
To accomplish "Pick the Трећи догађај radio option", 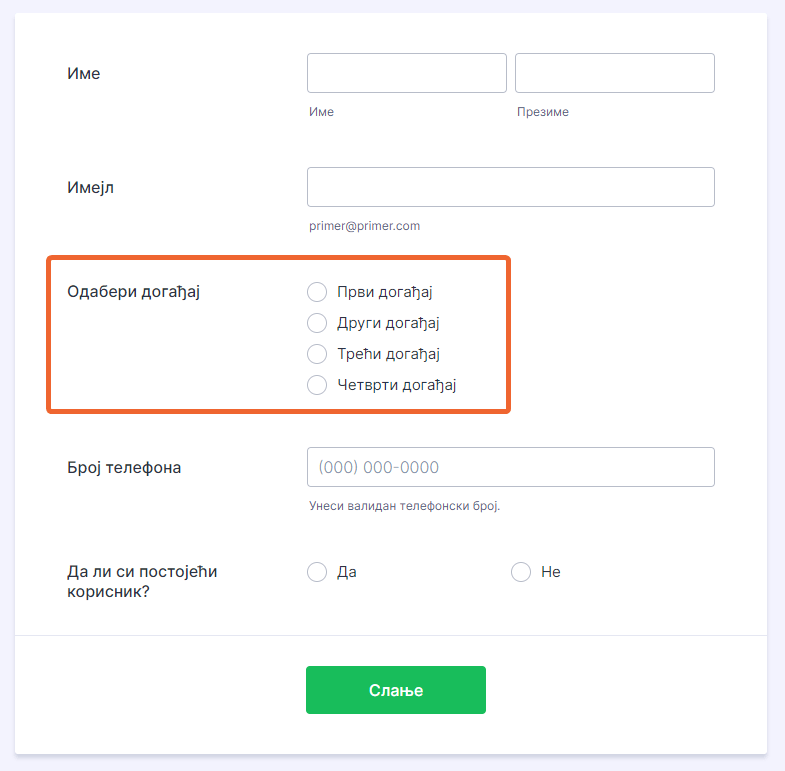I will pyautogui.click(x=317, y=354).
